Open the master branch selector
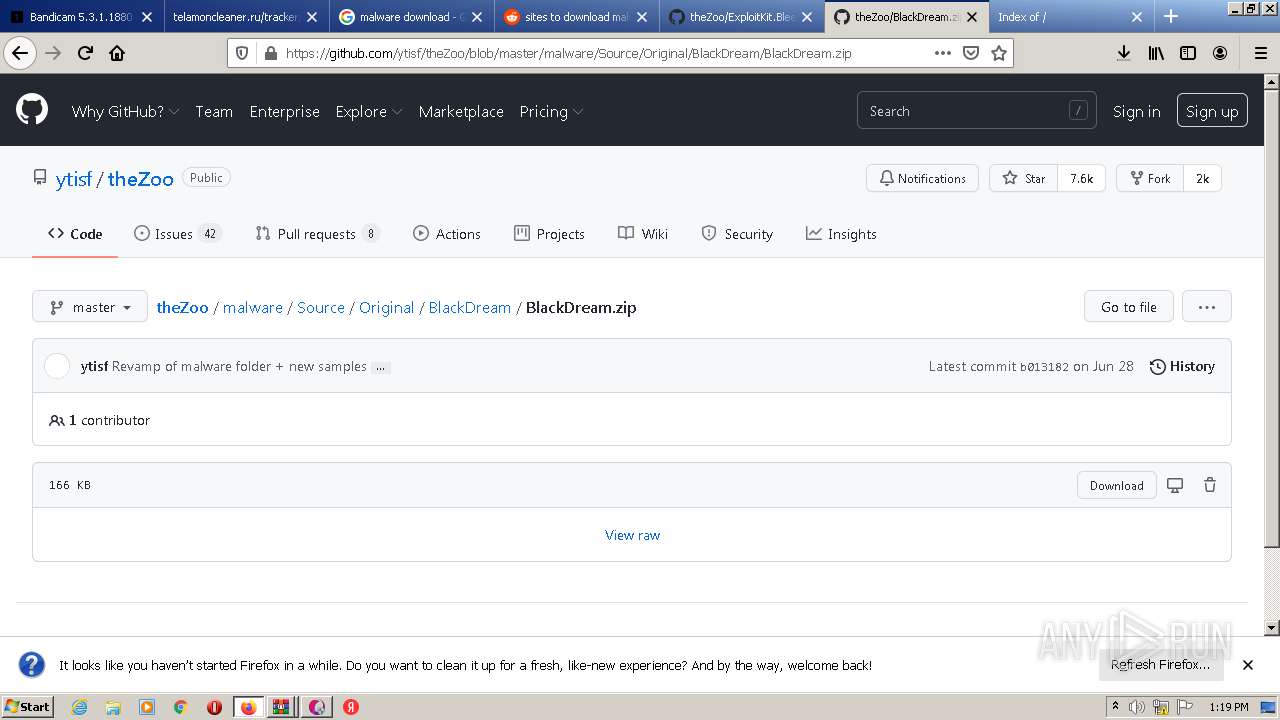Screen dimensions: 1280x720 90,307
